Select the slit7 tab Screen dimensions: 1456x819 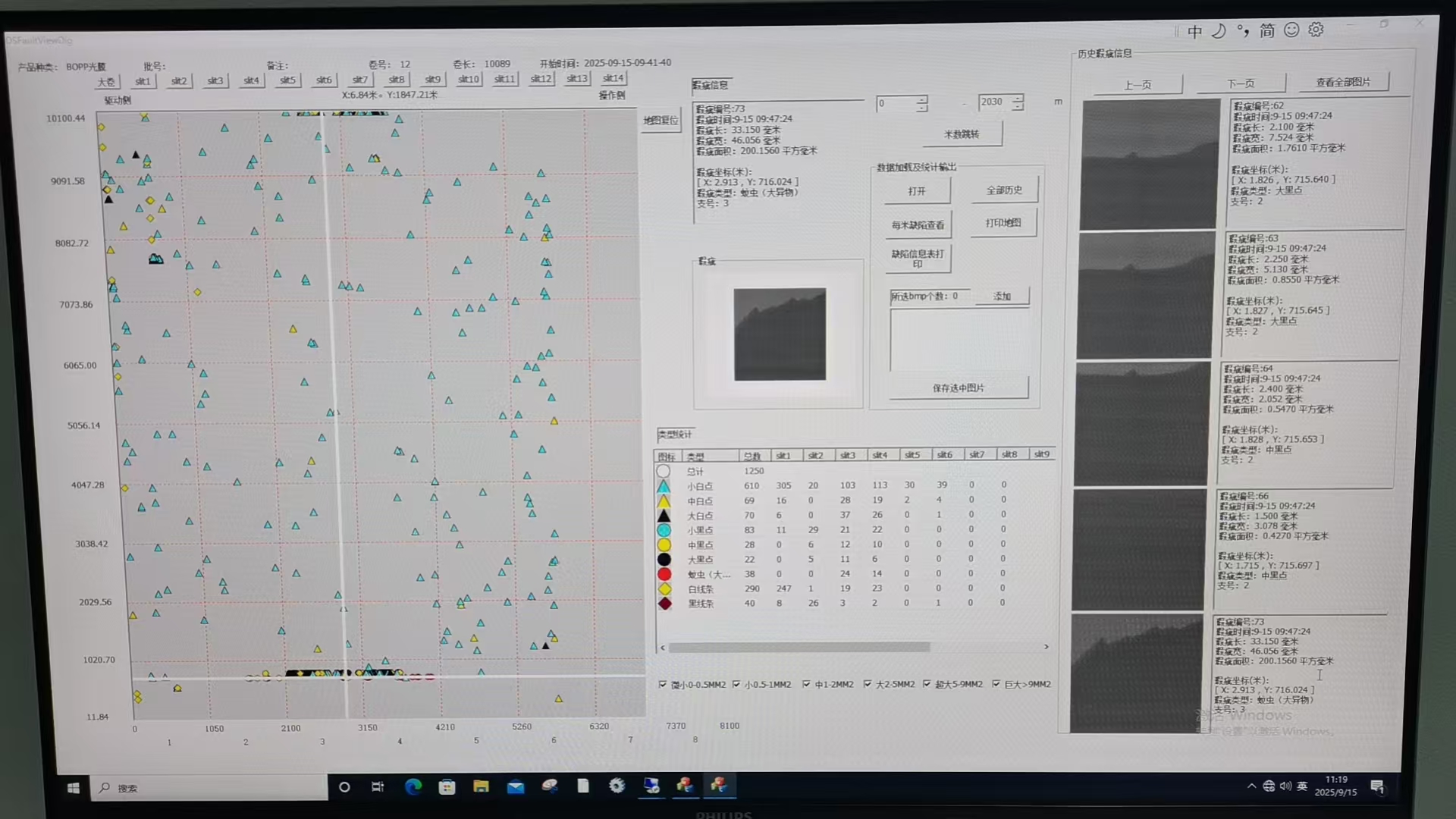pyautogui.click(x=359, y=80)
